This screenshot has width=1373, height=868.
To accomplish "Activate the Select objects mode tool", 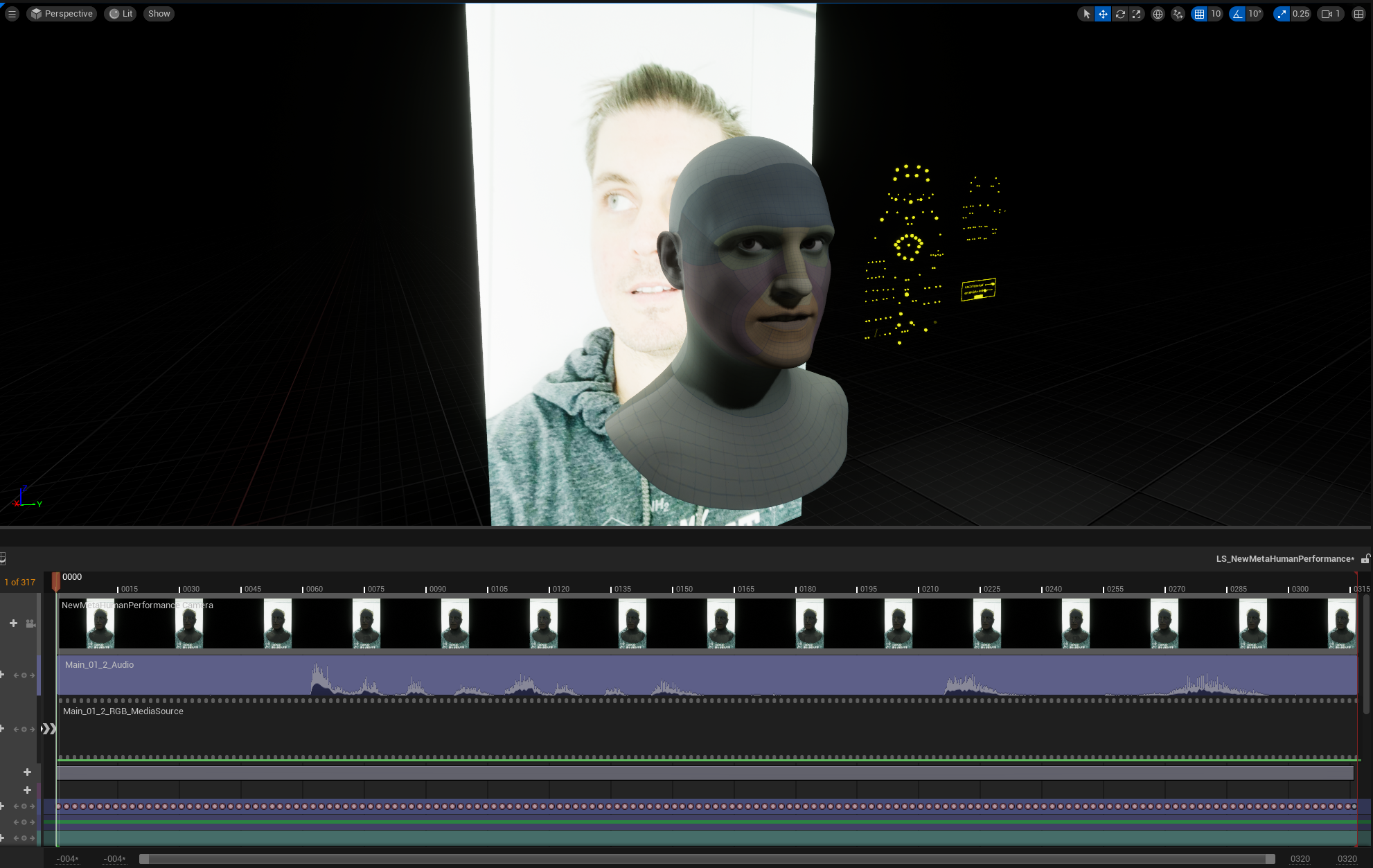I will 1086,14.
